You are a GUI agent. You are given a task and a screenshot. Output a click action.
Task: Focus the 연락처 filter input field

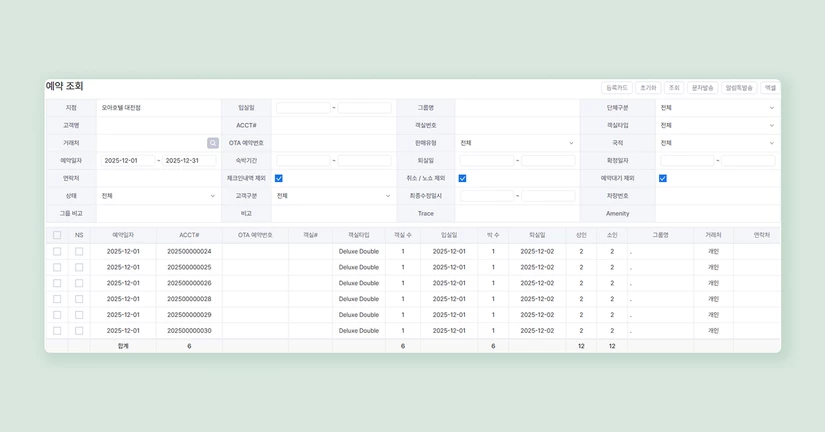[x=158, y=178]
